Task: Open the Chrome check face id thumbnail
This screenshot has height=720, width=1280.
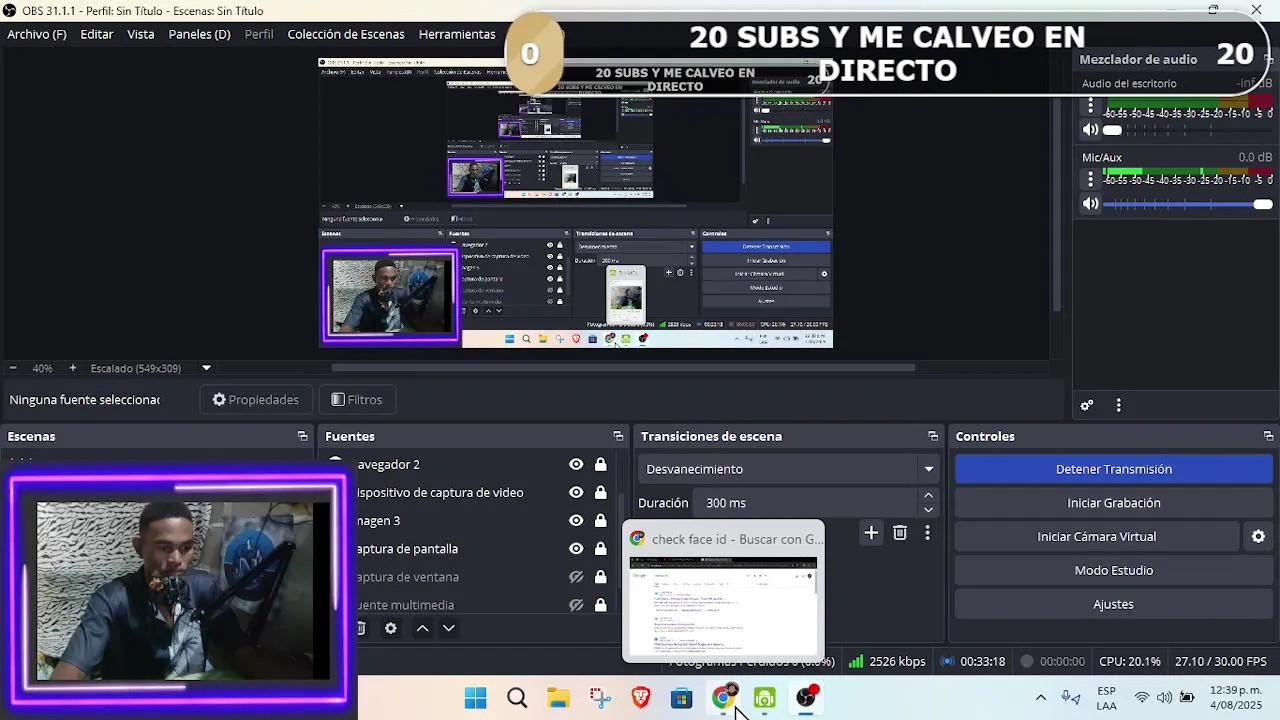Action: click(x=723, y=591)
